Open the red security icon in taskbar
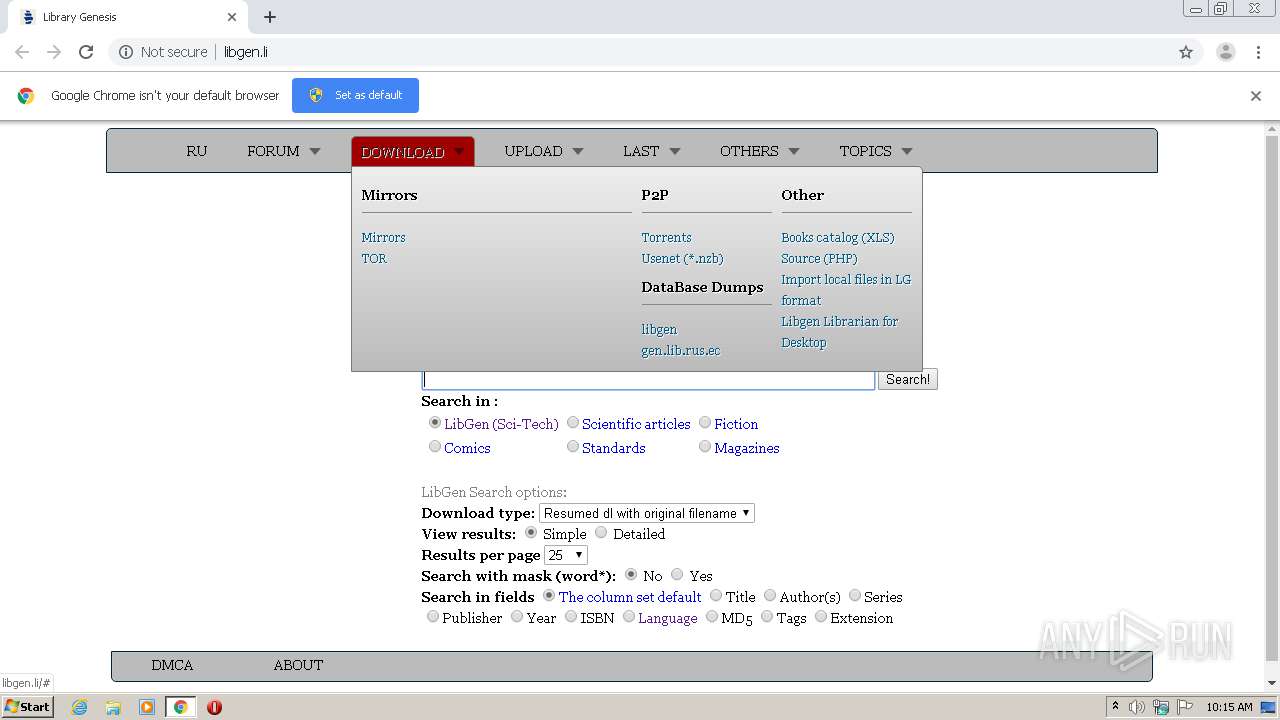Image resolution: width=1280 pixels, height=720 pixels. 214,707
